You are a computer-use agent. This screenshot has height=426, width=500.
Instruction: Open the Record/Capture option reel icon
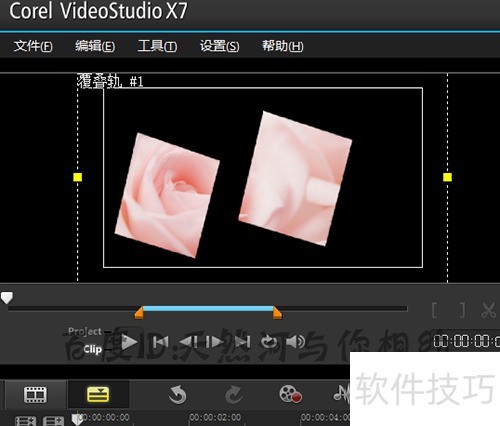click(290, 394)
